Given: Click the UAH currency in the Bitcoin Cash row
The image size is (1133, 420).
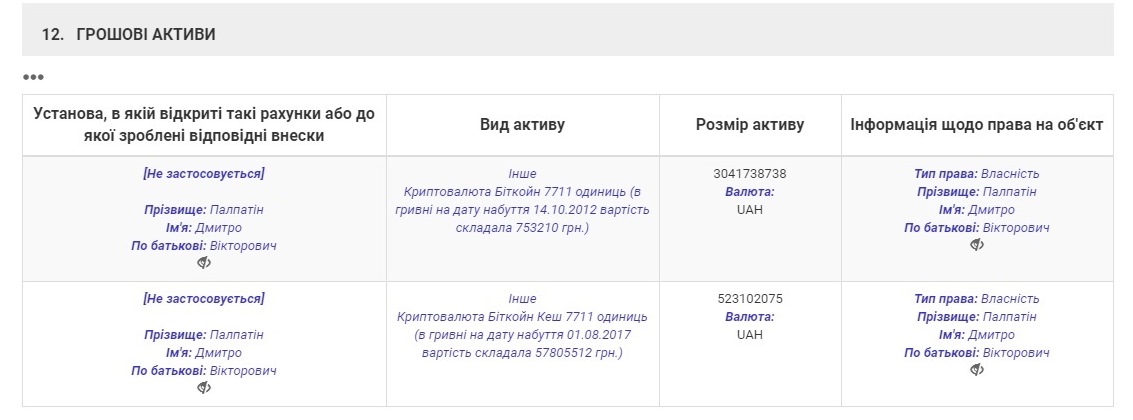Looking at the screenshot, I should point(750,335).
